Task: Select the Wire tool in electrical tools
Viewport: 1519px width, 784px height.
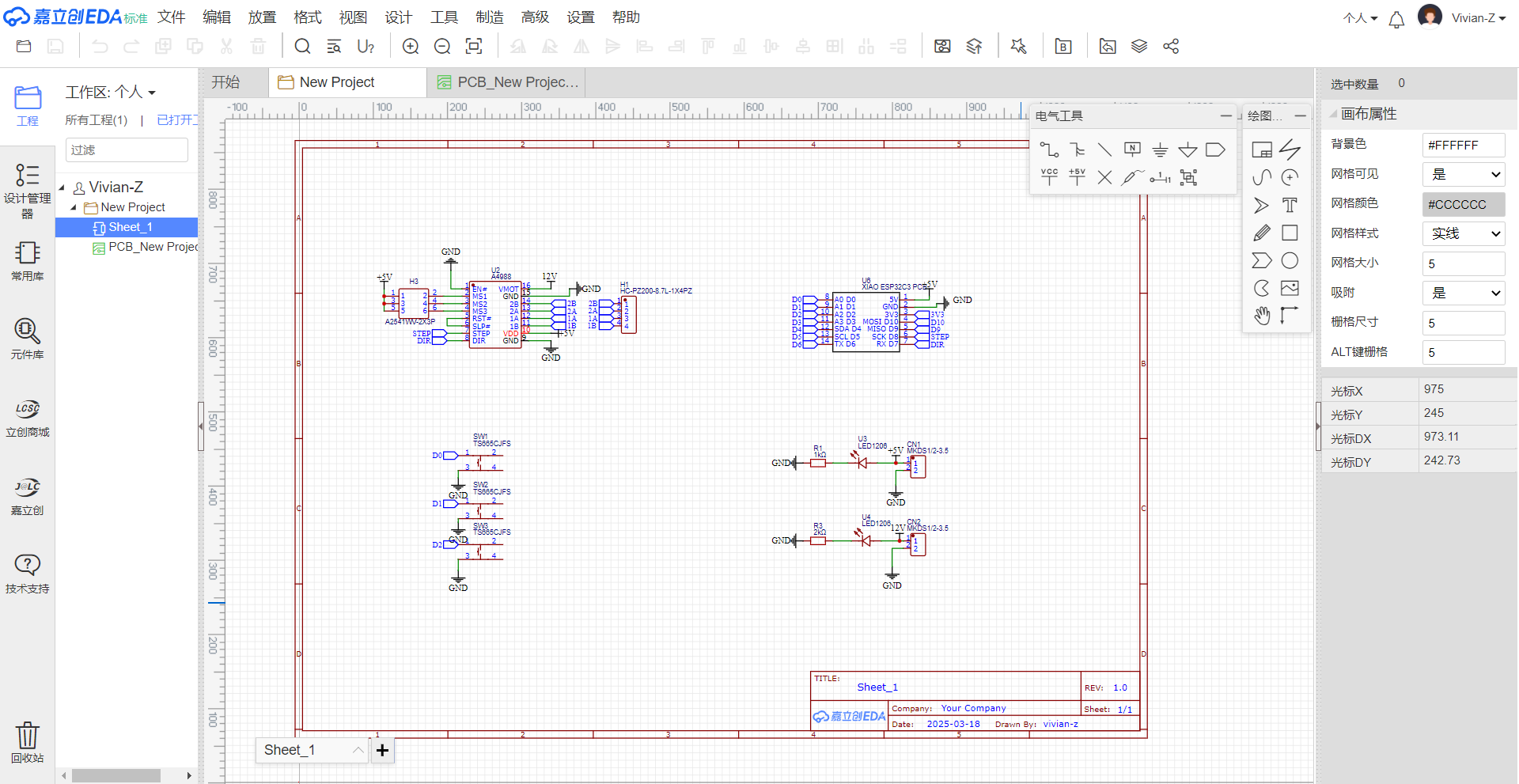Action: pos(1049,150)
